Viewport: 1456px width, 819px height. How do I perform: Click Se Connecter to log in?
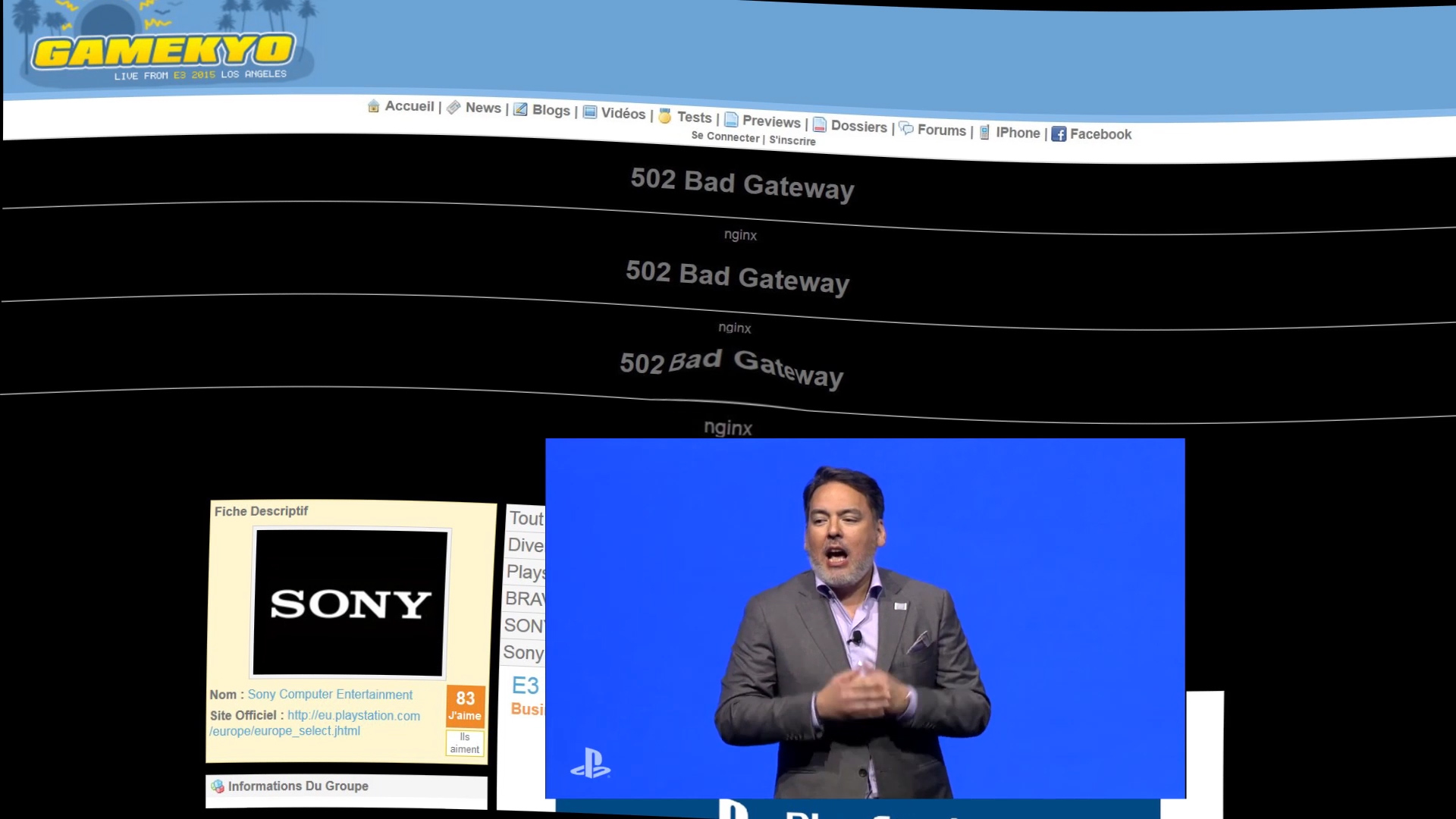click(725, 136)
